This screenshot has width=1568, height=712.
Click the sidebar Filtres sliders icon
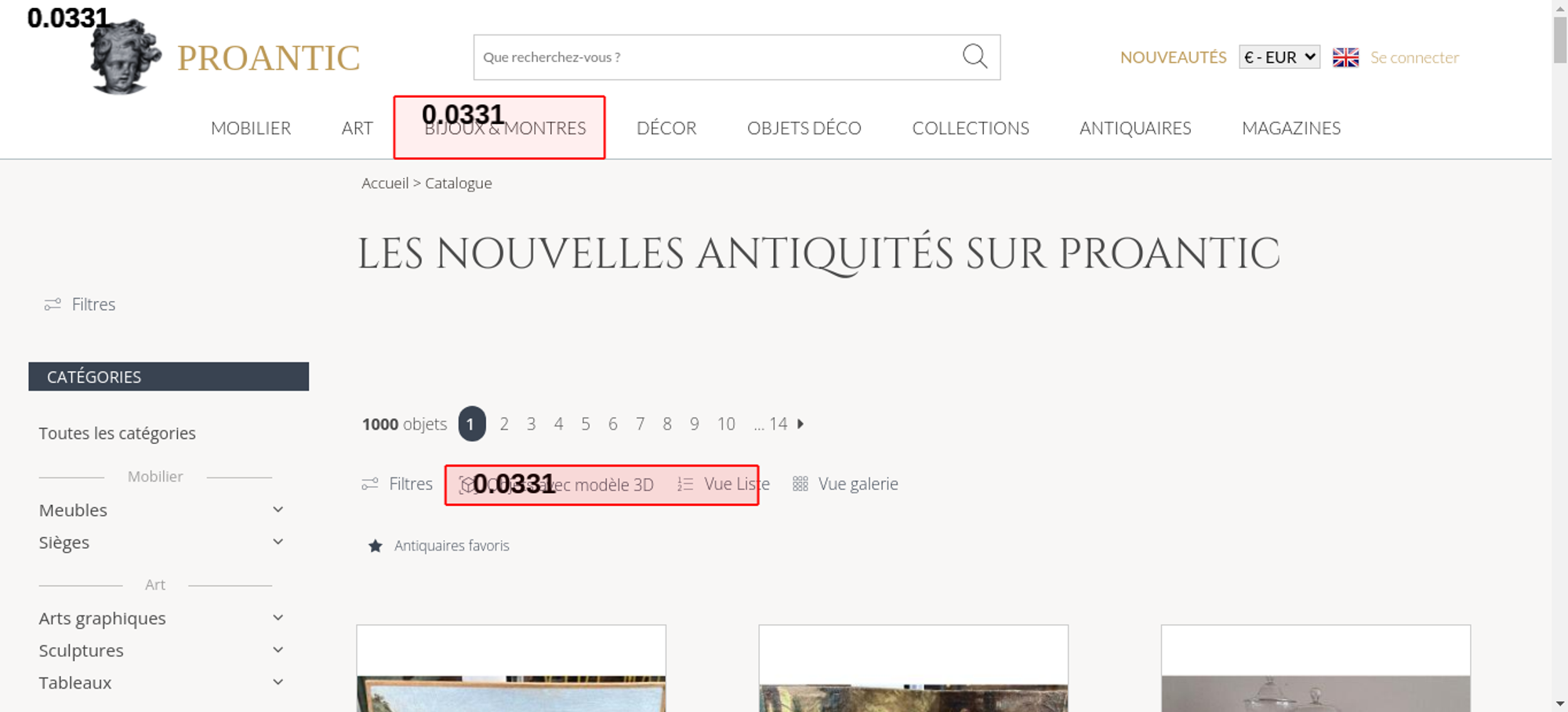pyautogui.click(x=53, y=304)
